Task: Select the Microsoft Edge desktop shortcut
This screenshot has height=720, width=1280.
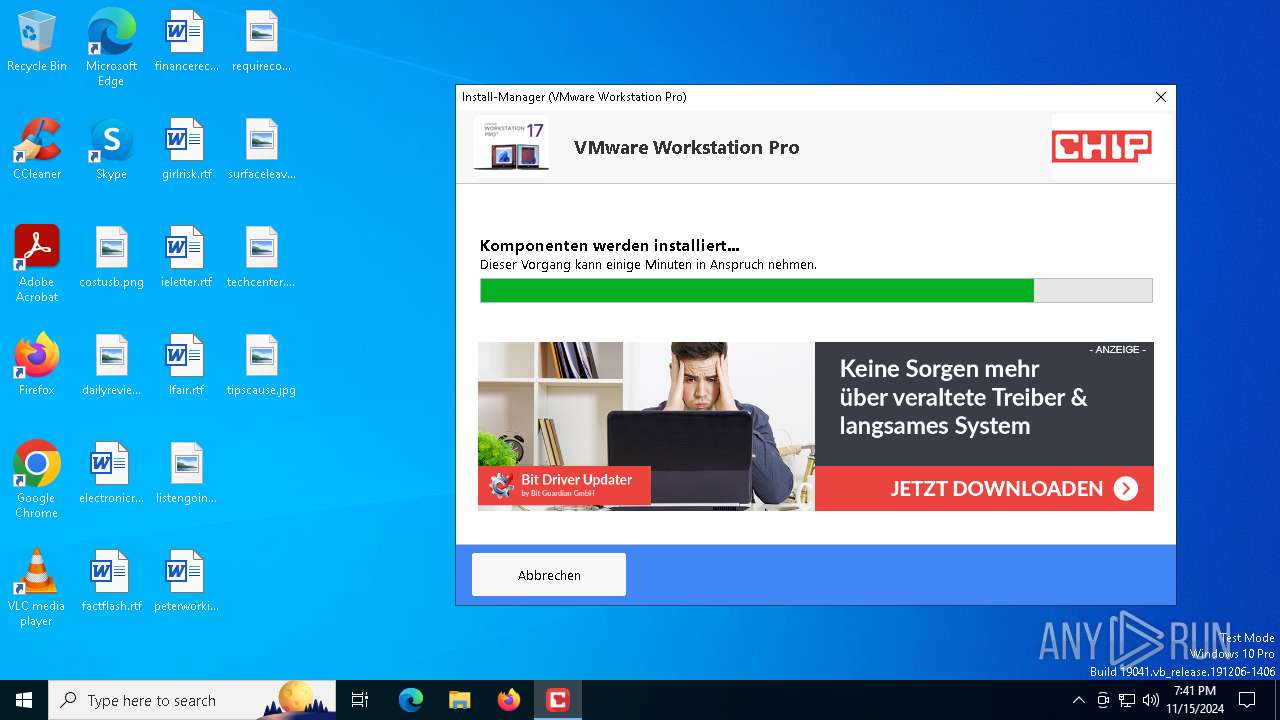Action: 111,47
